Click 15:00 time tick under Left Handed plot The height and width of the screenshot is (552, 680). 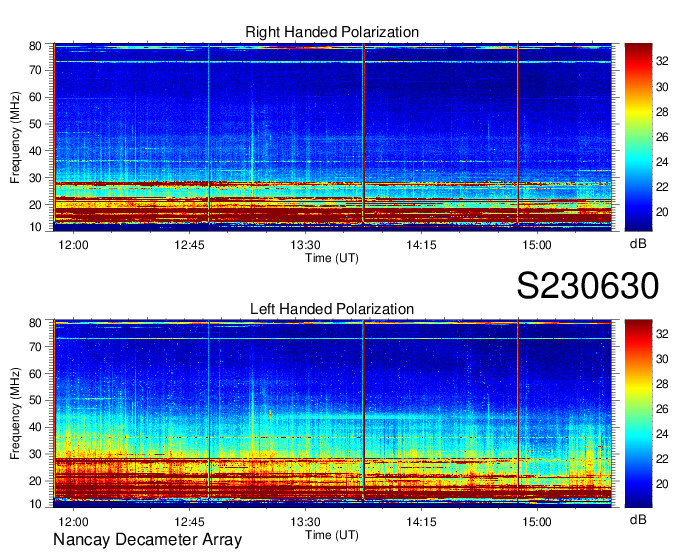click(537, 522)
